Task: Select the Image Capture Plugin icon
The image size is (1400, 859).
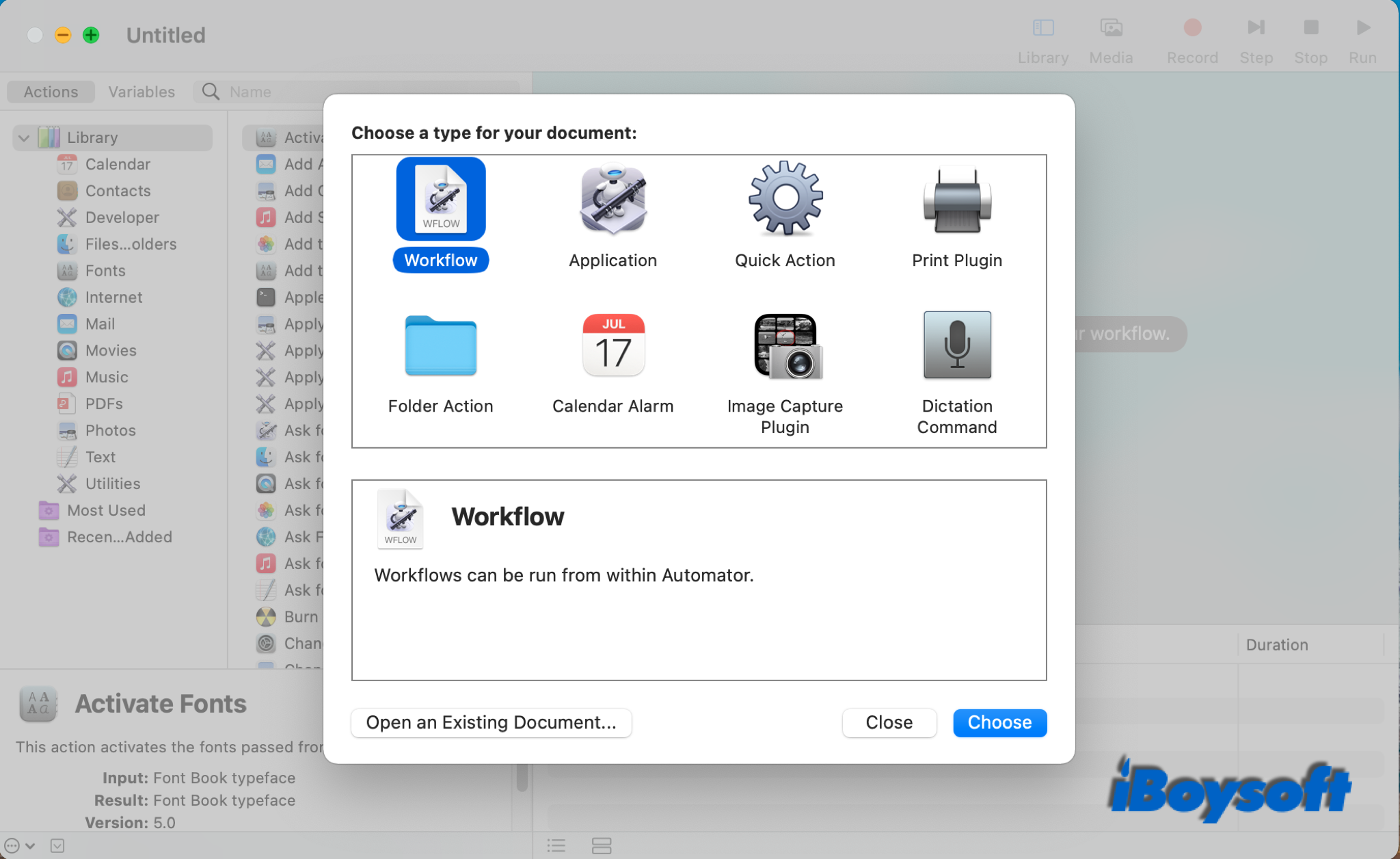Action: pos(784,346)
